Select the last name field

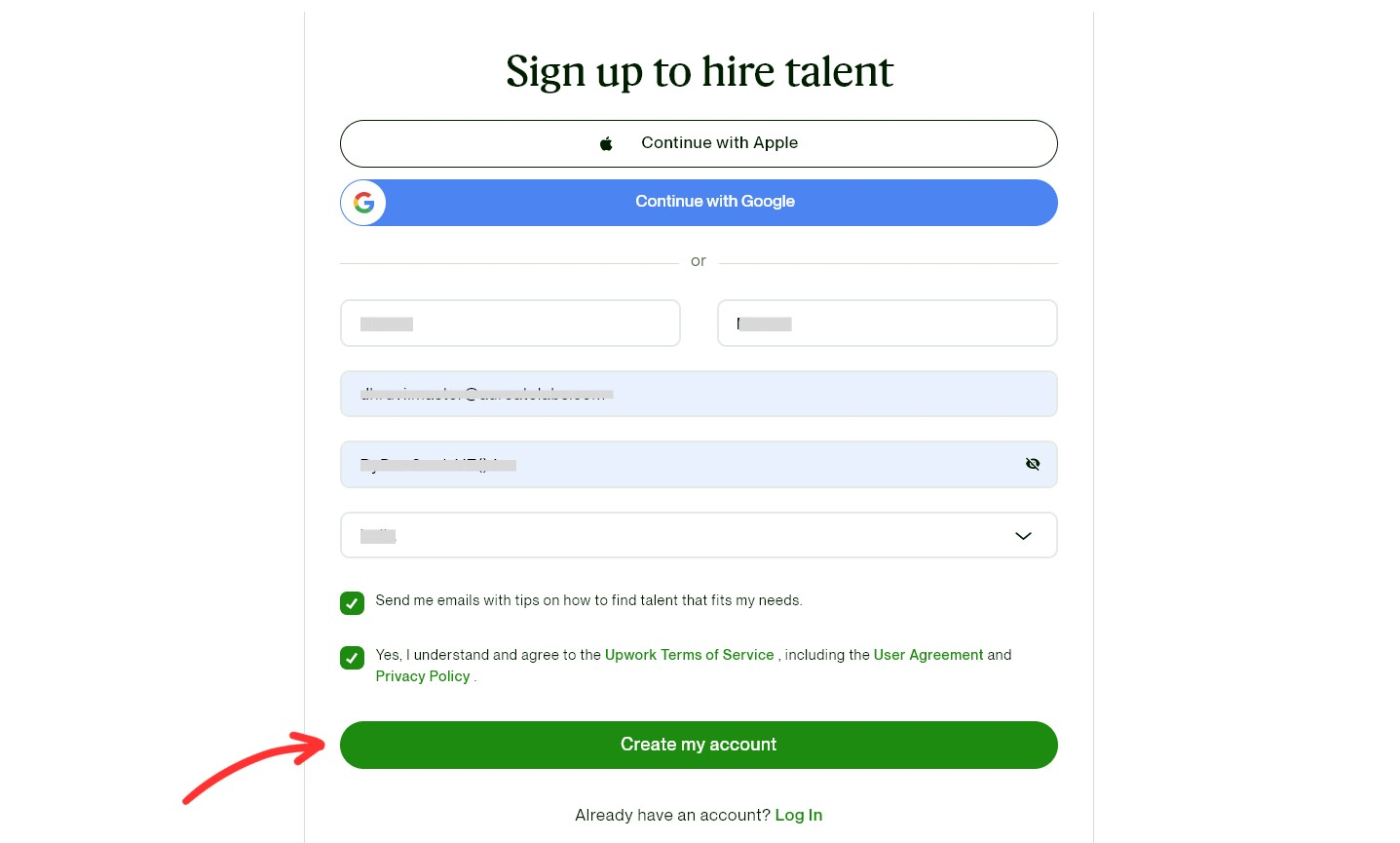tap(887, 323)
